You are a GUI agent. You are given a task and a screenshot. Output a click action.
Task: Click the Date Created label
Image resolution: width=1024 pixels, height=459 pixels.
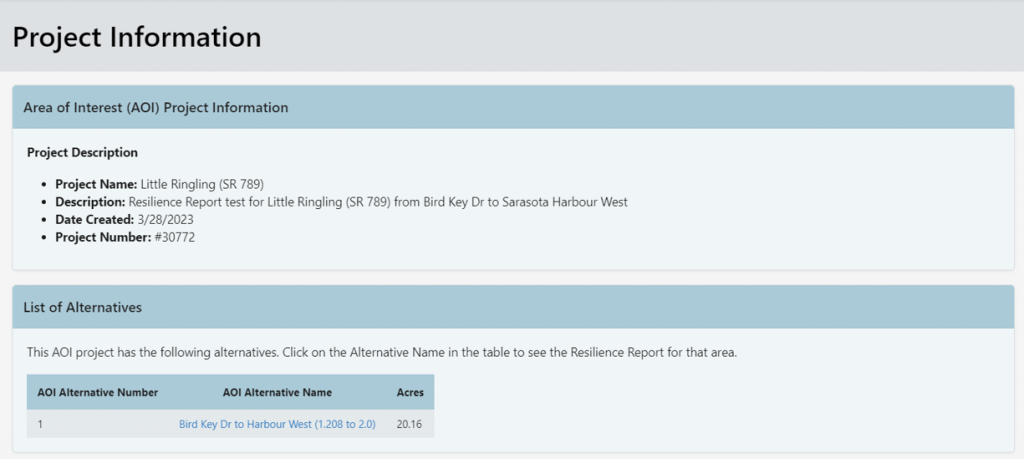coord(94,219)
